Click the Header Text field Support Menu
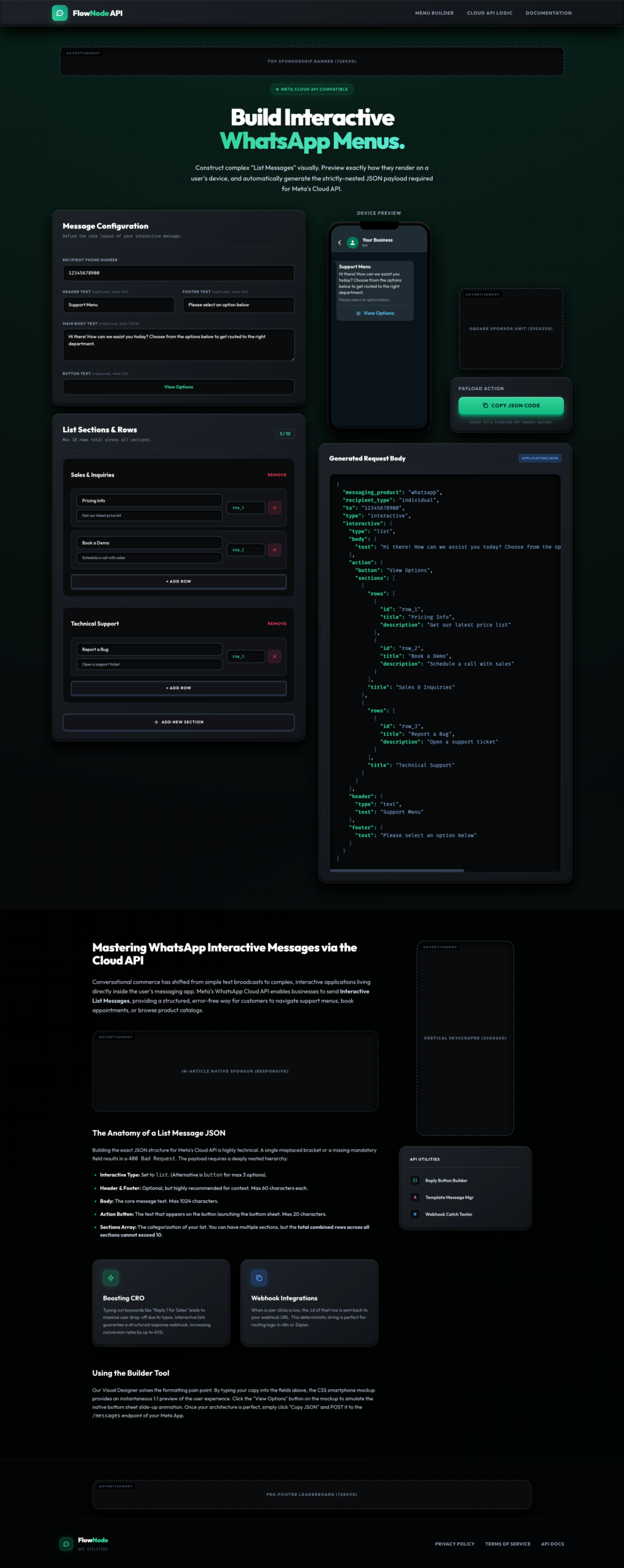Viewport: 624px width, 1568px height. pyautogui.click(x=118, y=304)
